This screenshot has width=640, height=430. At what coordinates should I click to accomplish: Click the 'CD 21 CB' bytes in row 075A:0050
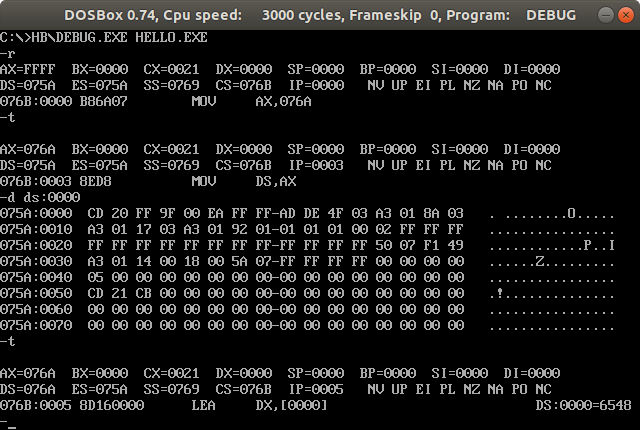coord(120,293)
